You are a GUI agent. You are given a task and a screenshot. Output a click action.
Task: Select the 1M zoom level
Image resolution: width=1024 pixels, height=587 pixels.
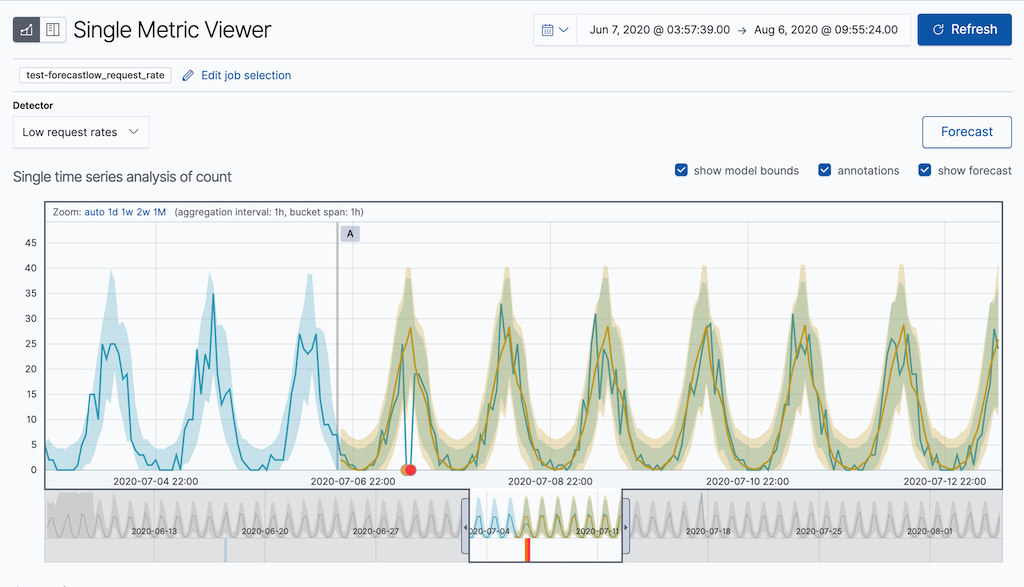coord(160,212)
